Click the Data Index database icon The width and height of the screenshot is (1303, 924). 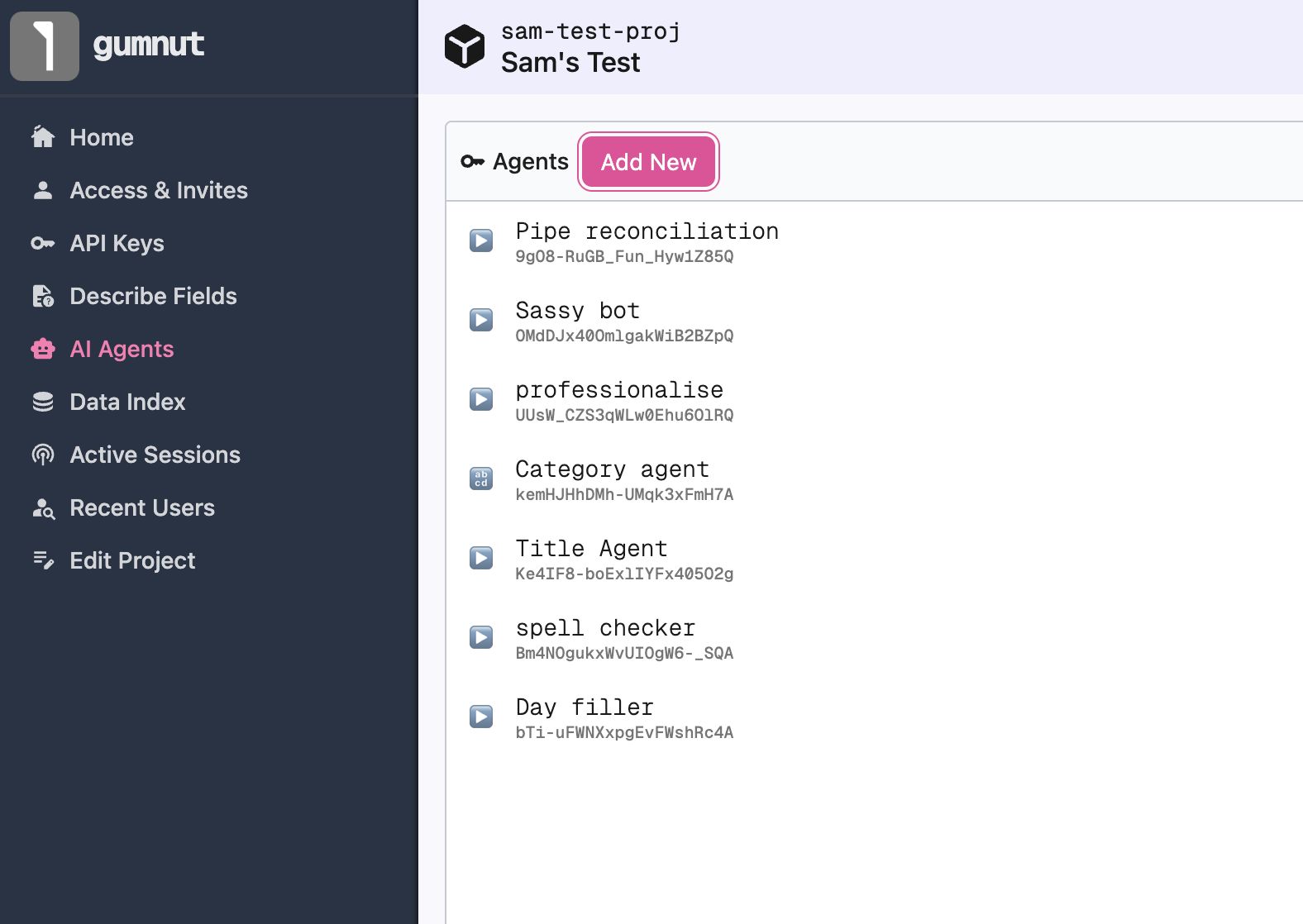[x=43, y=402]
